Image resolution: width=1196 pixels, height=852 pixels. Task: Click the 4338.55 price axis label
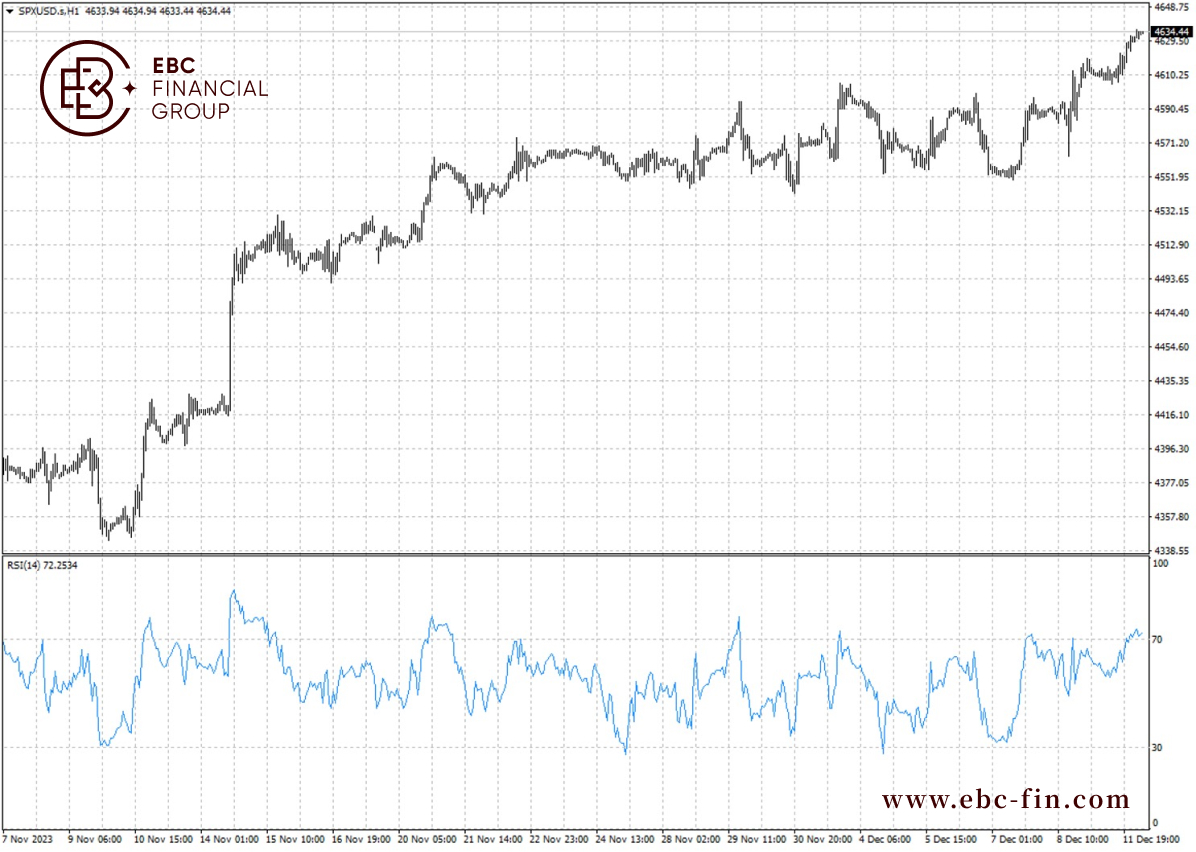pyautogui.click(x=1172, y=550)
